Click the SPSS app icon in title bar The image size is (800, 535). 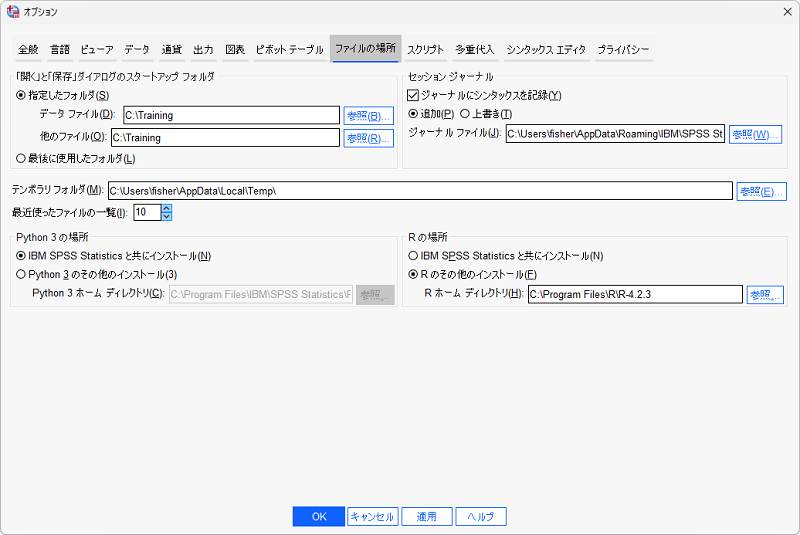click(x=13, y=12)
